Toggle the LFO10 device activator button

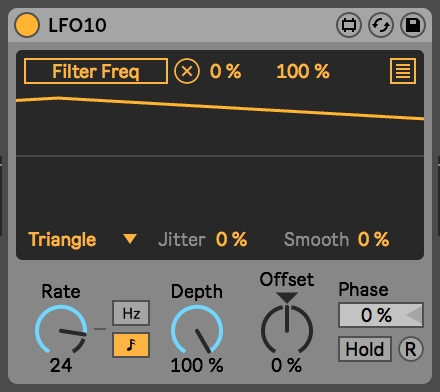click(x=27, y=25)
